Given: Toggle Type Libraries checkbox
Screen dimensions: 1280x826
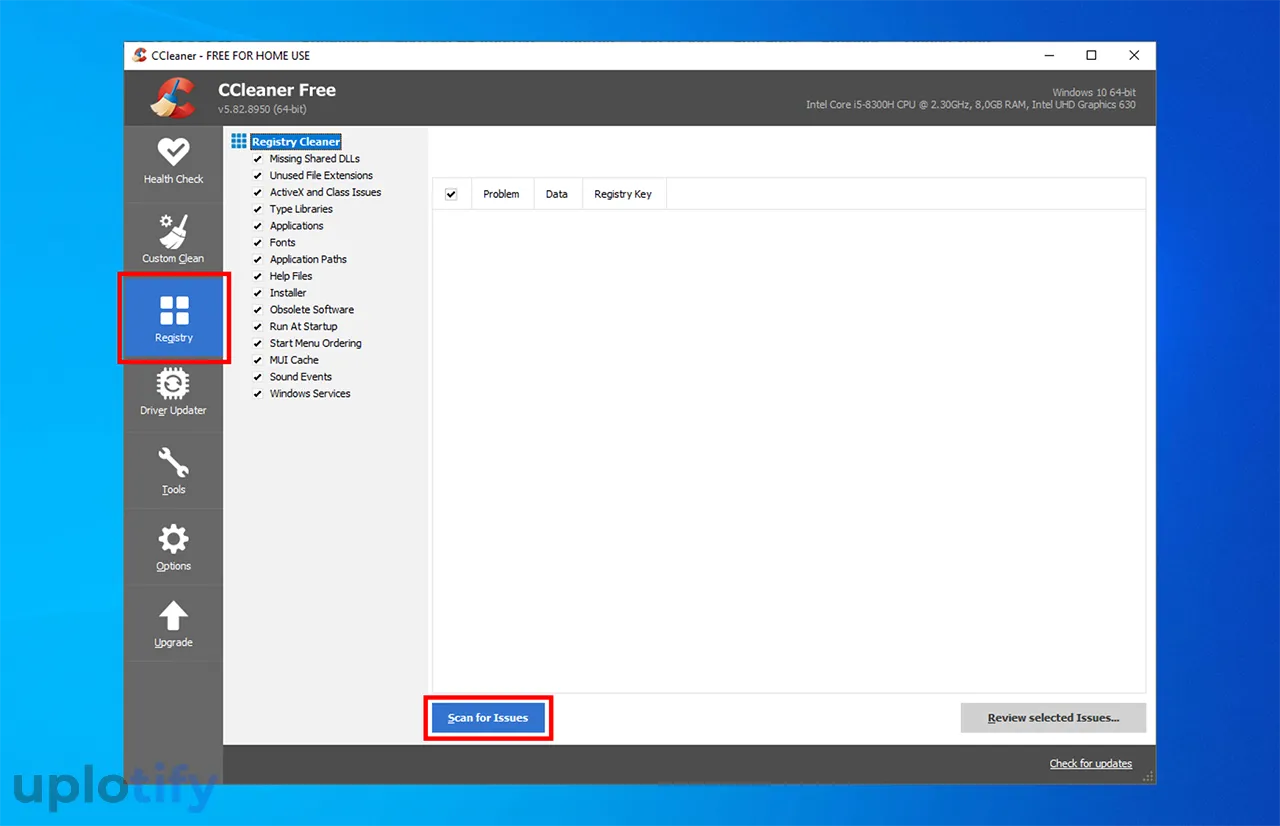Looking at the screenshot, I should [x=257, y=209].
